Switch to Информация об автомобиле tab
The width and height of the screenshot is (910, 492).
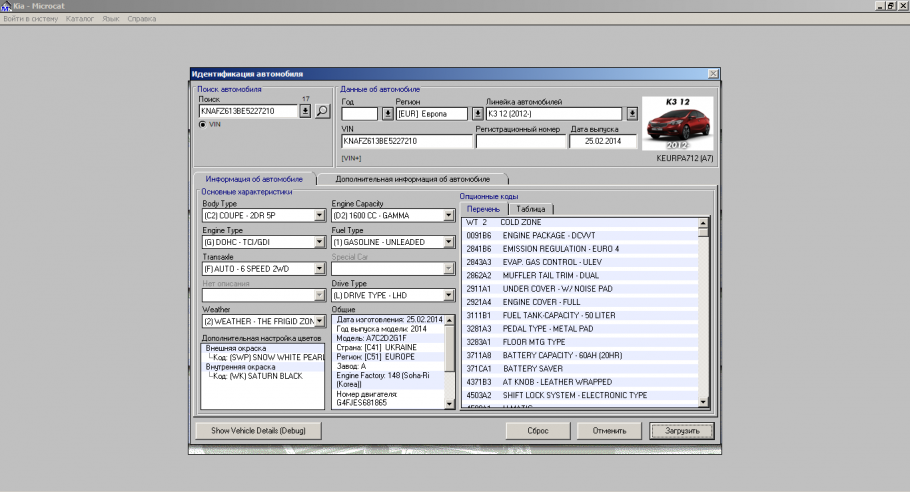point(254,179)
